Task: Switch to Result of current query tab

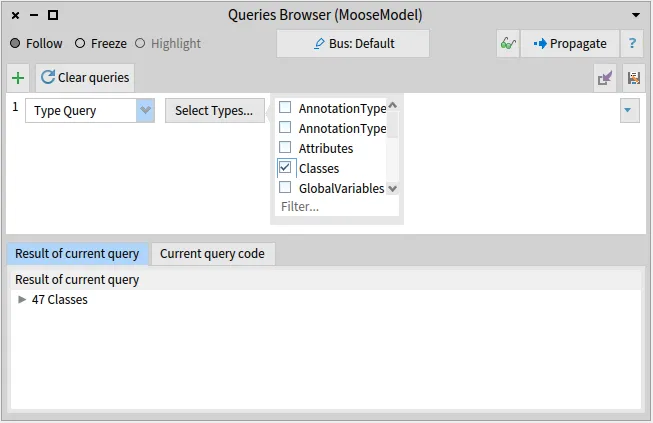Action: (x=77, y=254)
